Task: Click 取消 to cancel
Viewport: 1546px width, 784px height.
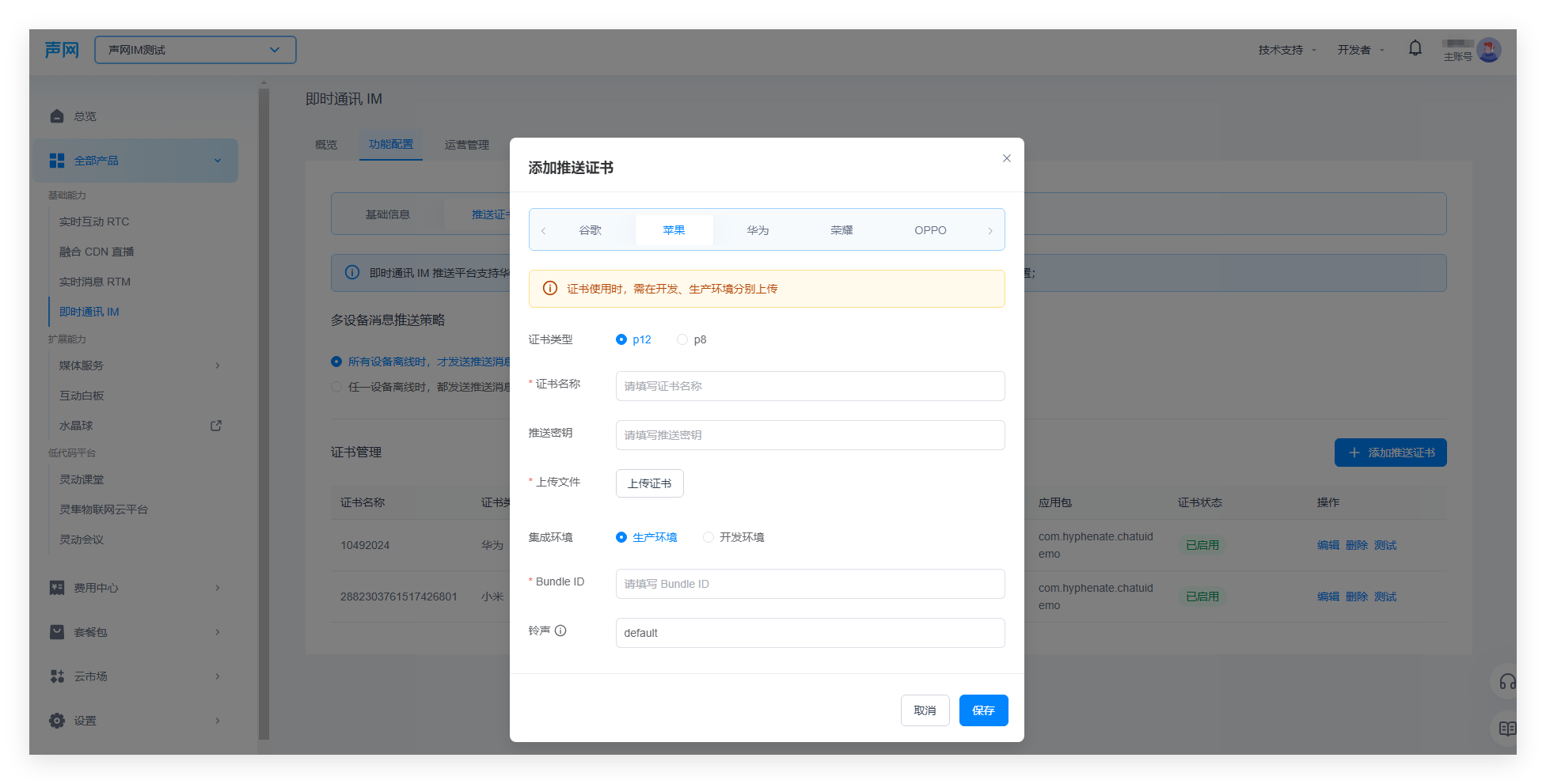Action: (925, 710)
